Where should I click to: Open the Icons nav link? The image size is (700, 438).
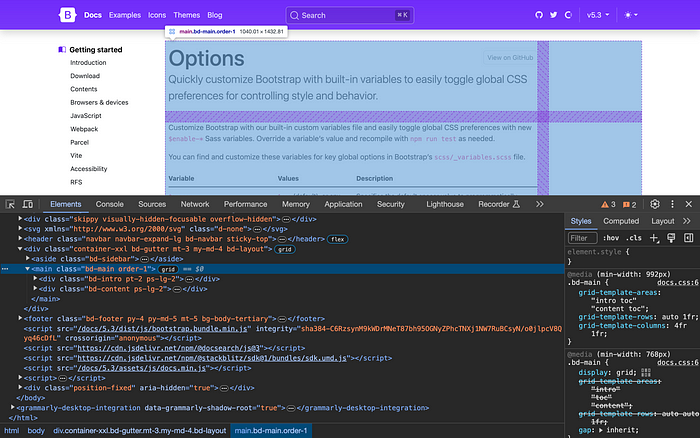[x=157, y=15]
